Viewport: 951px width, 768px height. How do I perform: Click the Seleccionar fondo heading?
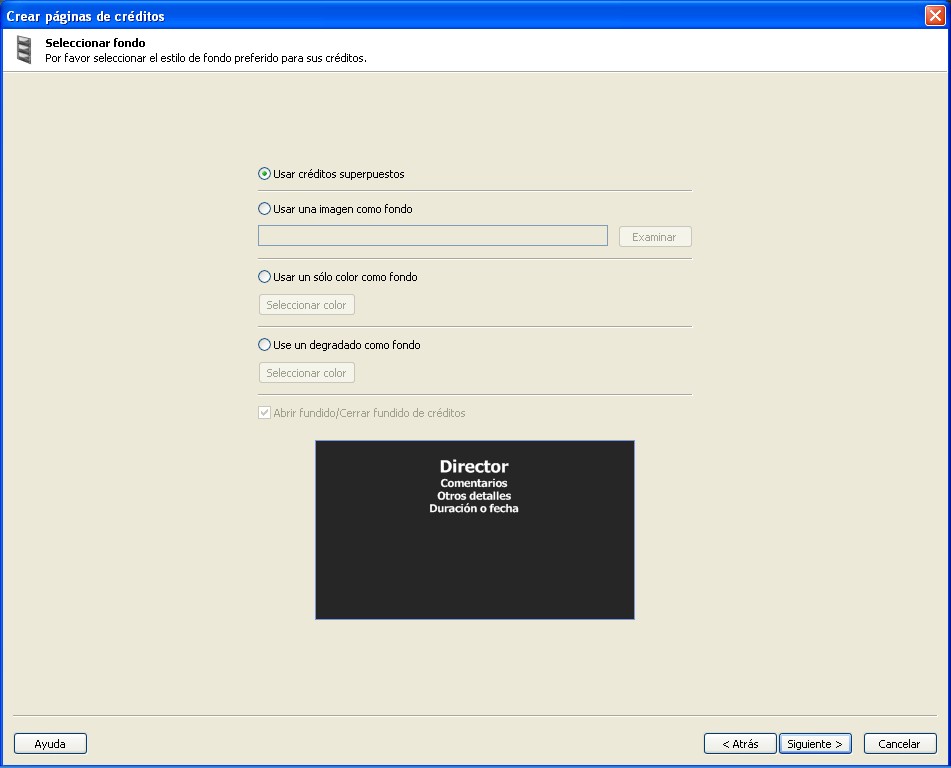(95, 42)
